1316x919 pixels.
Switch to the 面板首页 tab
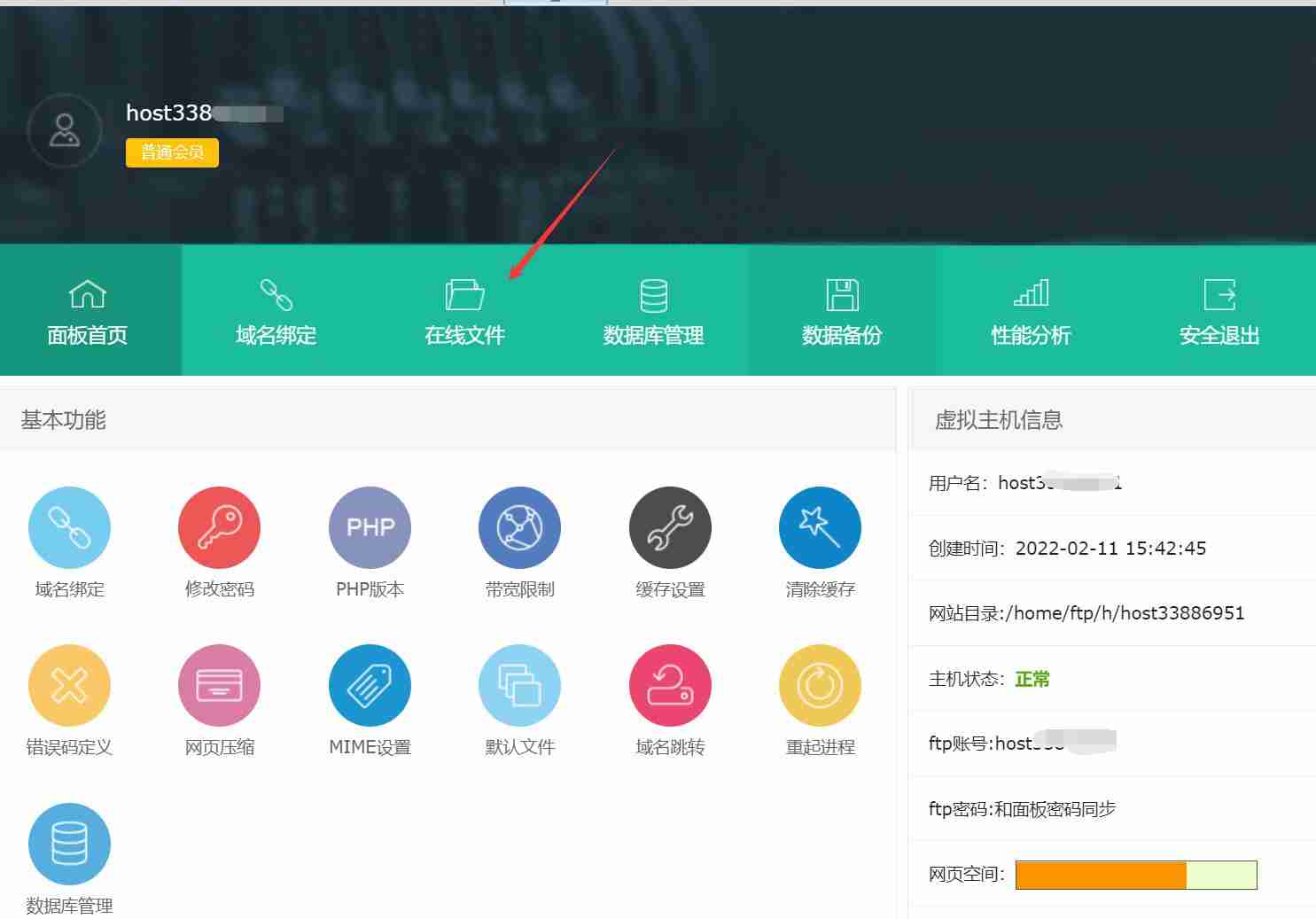(x=88, y=311)
